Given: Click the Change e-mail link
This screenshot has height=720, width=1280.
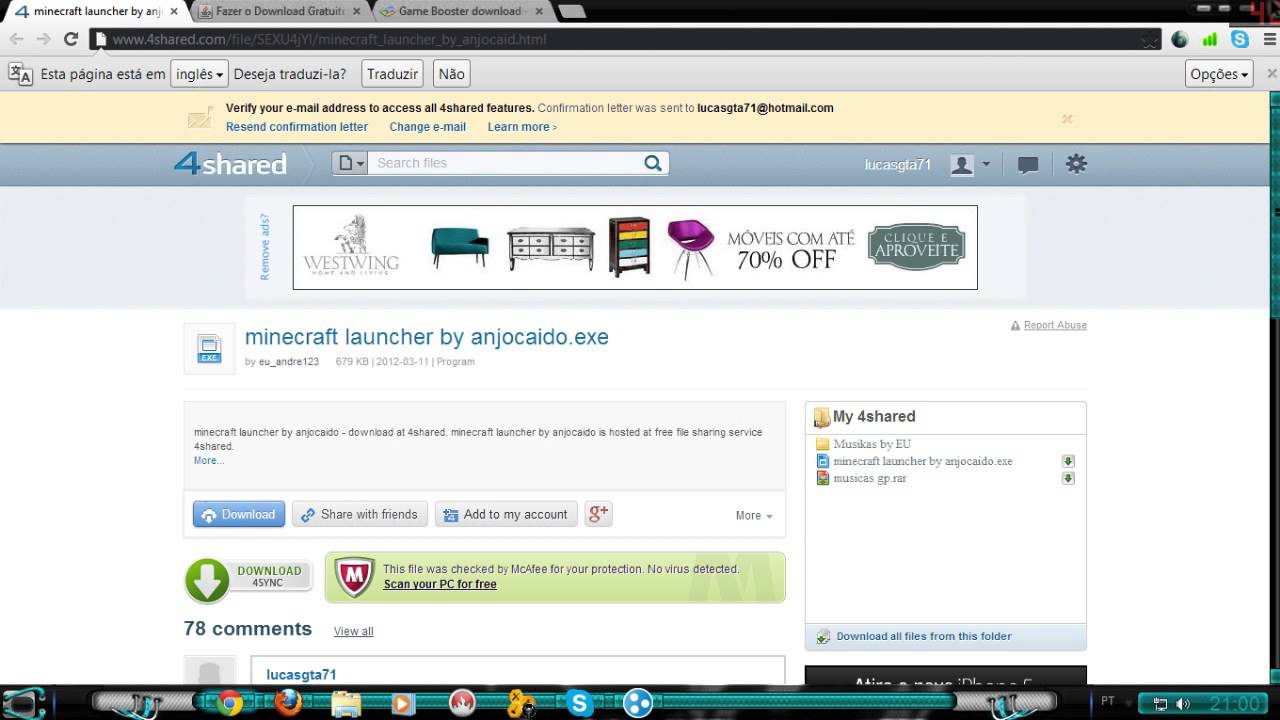Looking at the screenshot, I should click(x=428, y=127).
